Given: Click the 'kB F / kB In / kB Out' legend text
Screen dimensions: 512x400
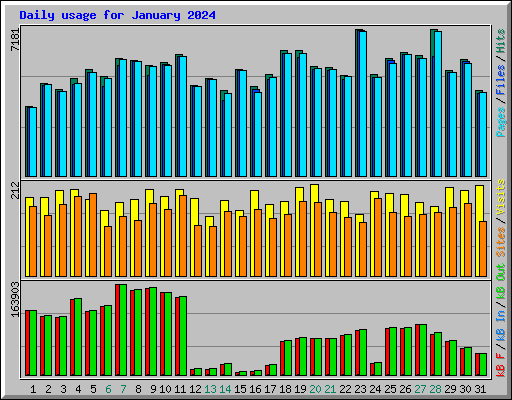Looking at the screenshot, I should tap(501, 320).
